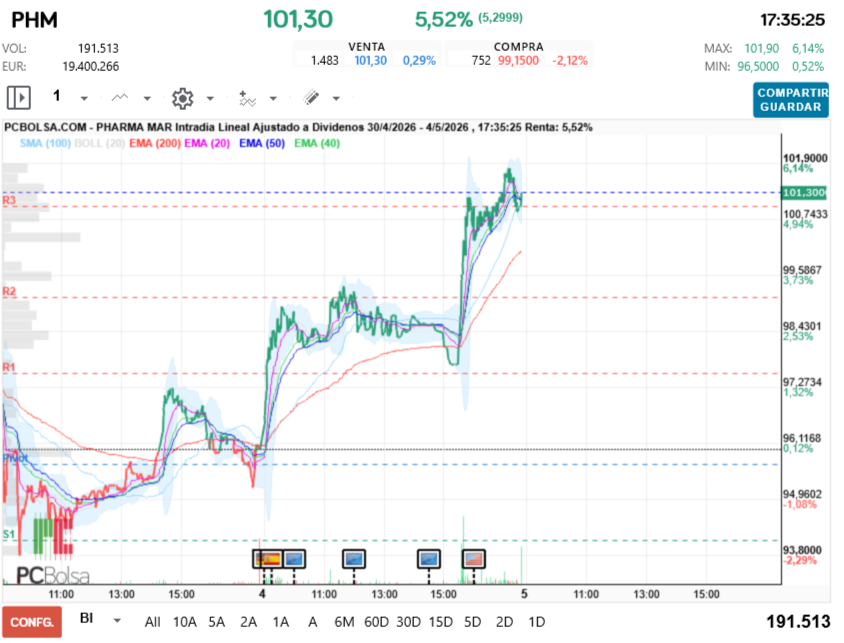Select the 10A time range
This screenshot has width=844, height=643.
pos(185,622)
